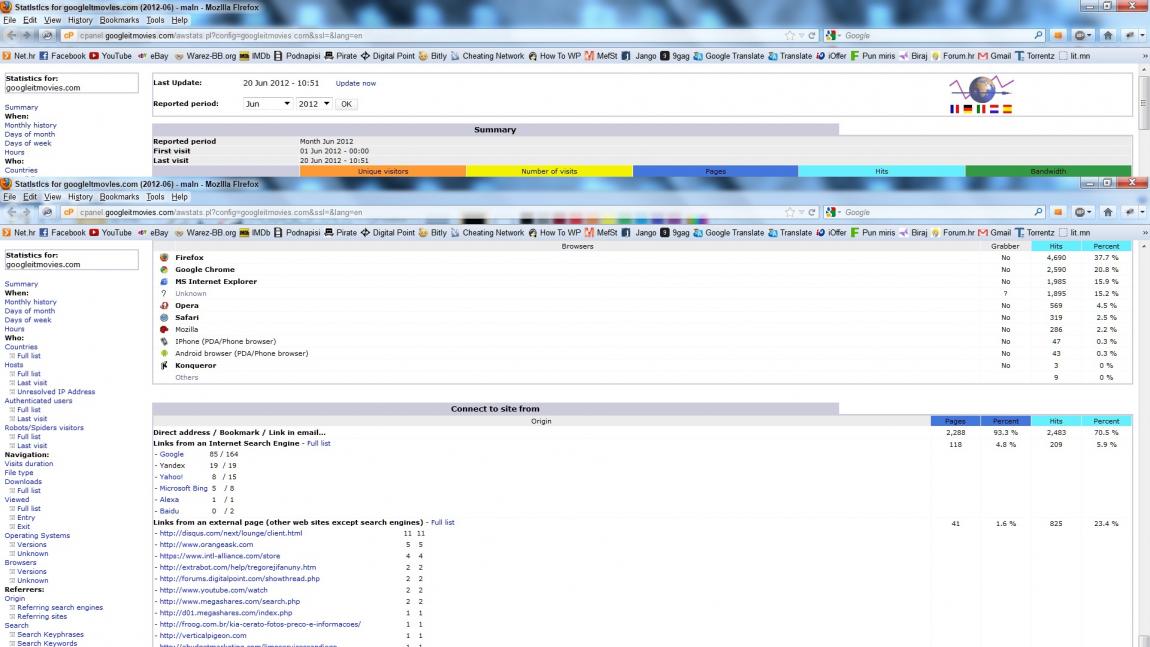Click forward arrow in the front Firefox window

coord(26,212)
